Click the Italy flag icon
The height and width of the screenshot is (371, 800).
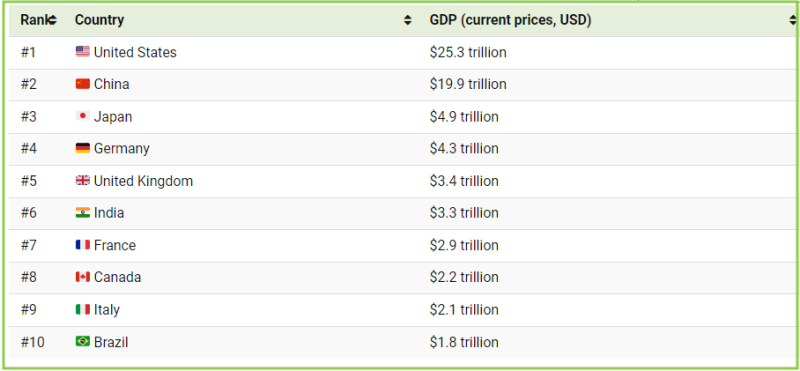click(x=83, y=309)
